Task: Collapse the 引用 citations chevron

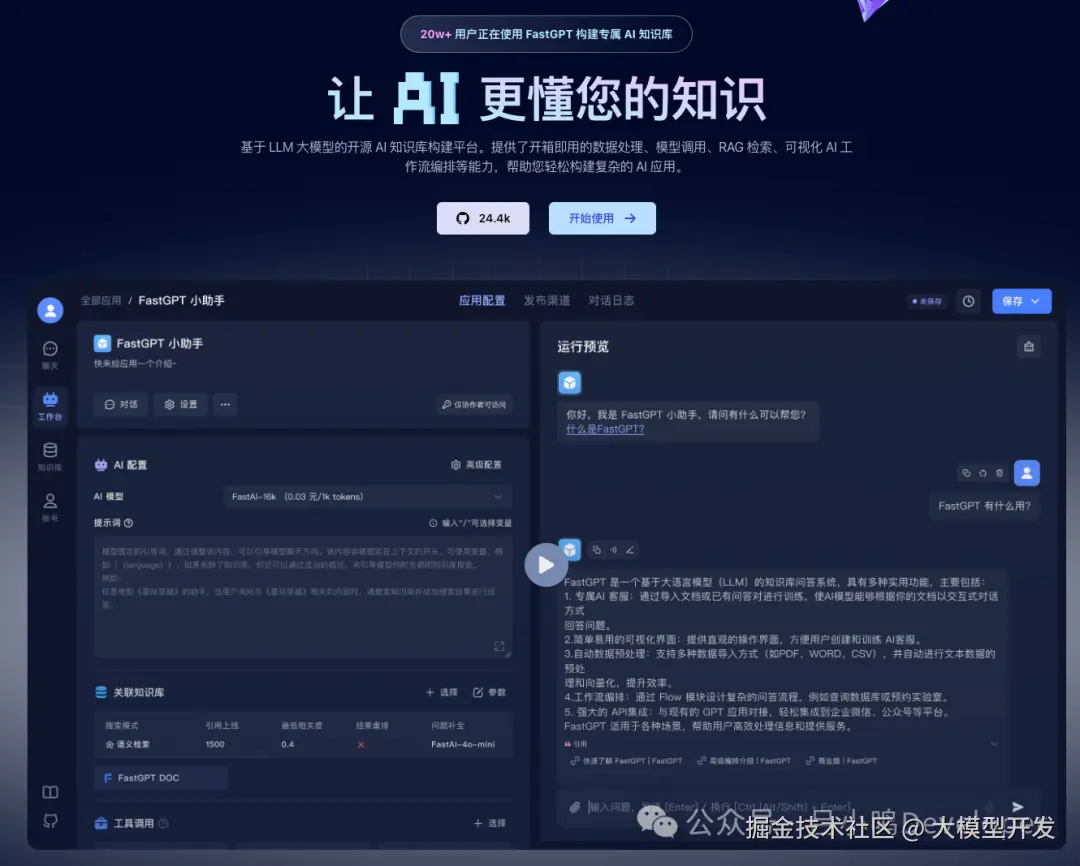Action: (x=994, y=744)
